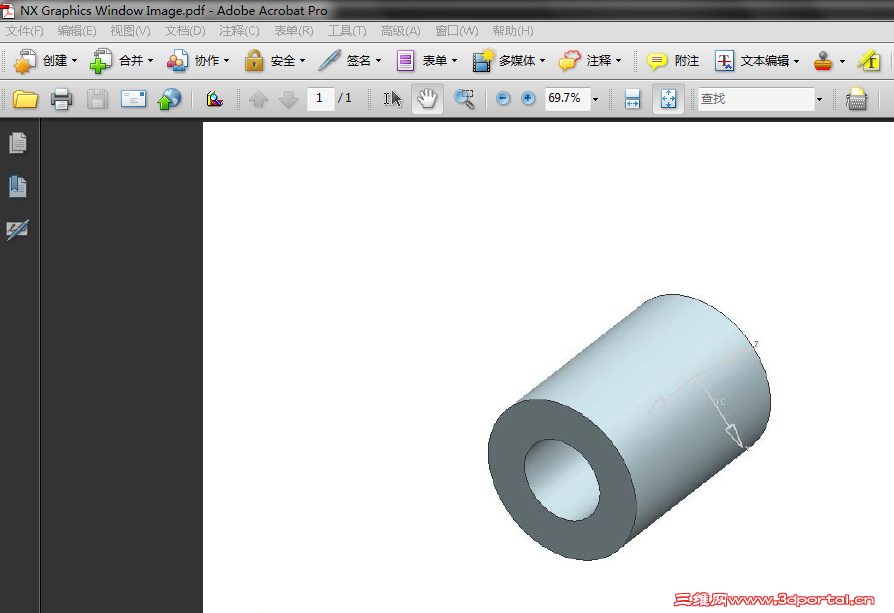Expand the 文本编辑 dropdown
The image size is (894, 613).
click(797, 61)
